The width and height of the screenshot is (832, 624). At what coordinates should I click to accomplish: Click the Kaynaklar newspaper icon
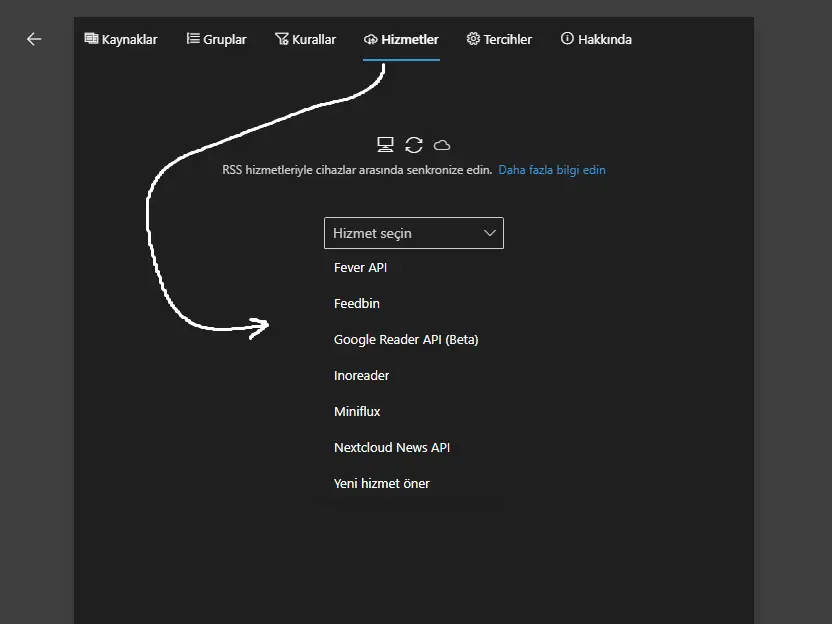[x=91, y=39]
